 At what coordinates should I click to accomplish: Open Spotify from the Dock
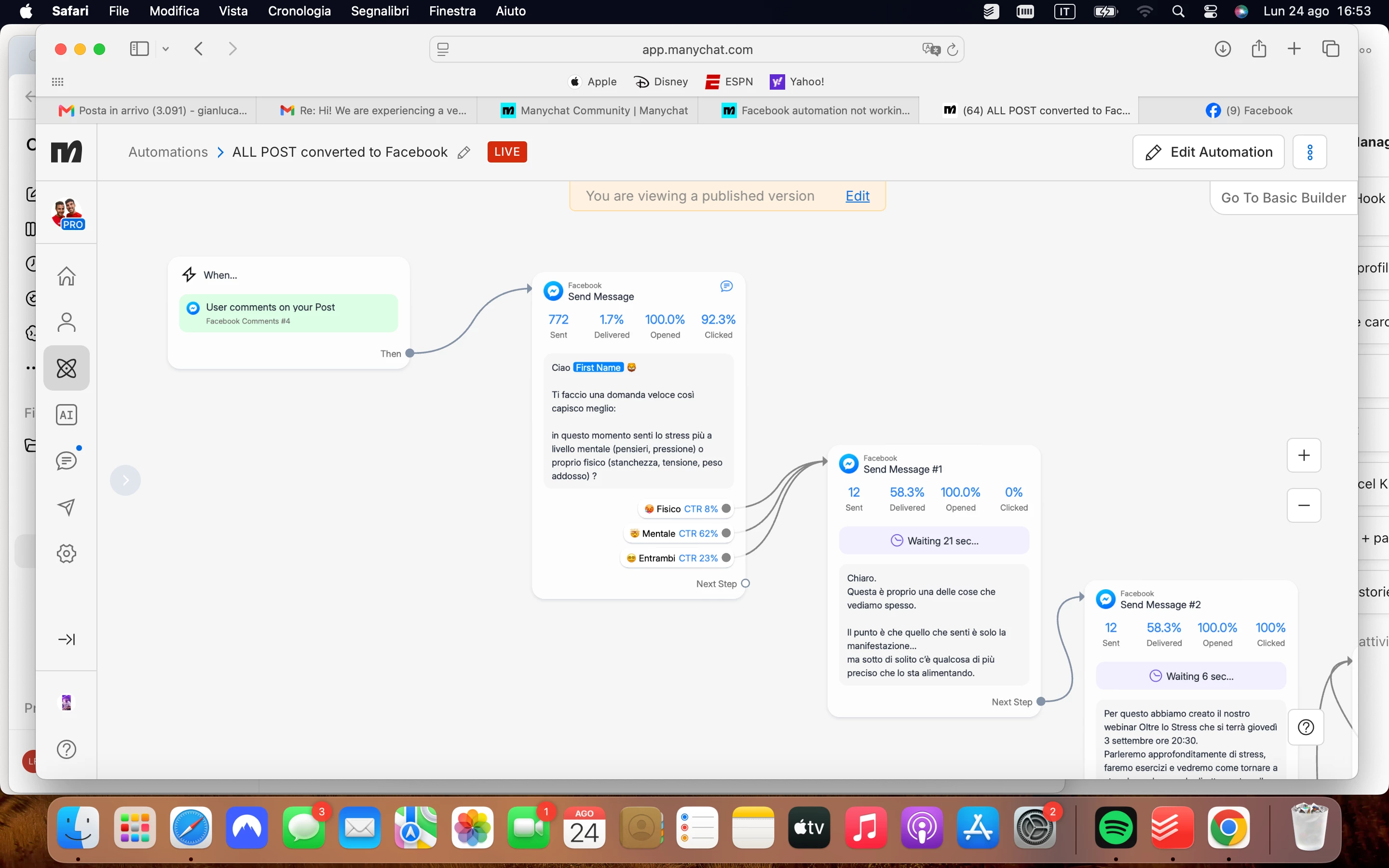point(1115,827)
